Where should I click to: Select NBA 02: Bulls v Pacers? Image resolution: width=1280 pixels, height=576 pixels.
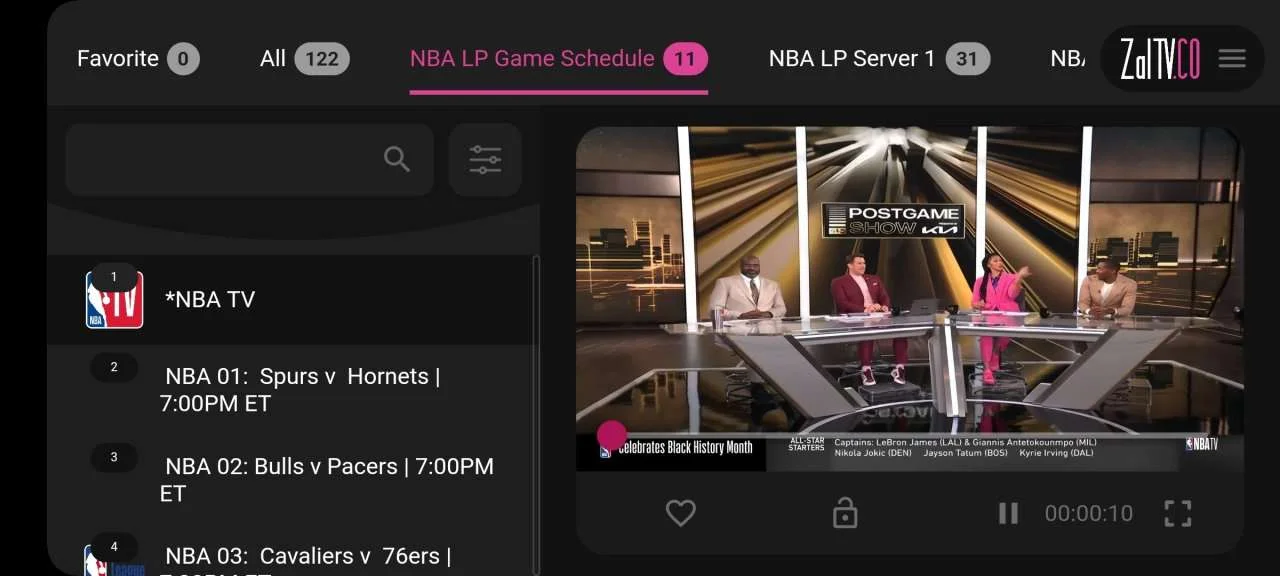(291, 480)
